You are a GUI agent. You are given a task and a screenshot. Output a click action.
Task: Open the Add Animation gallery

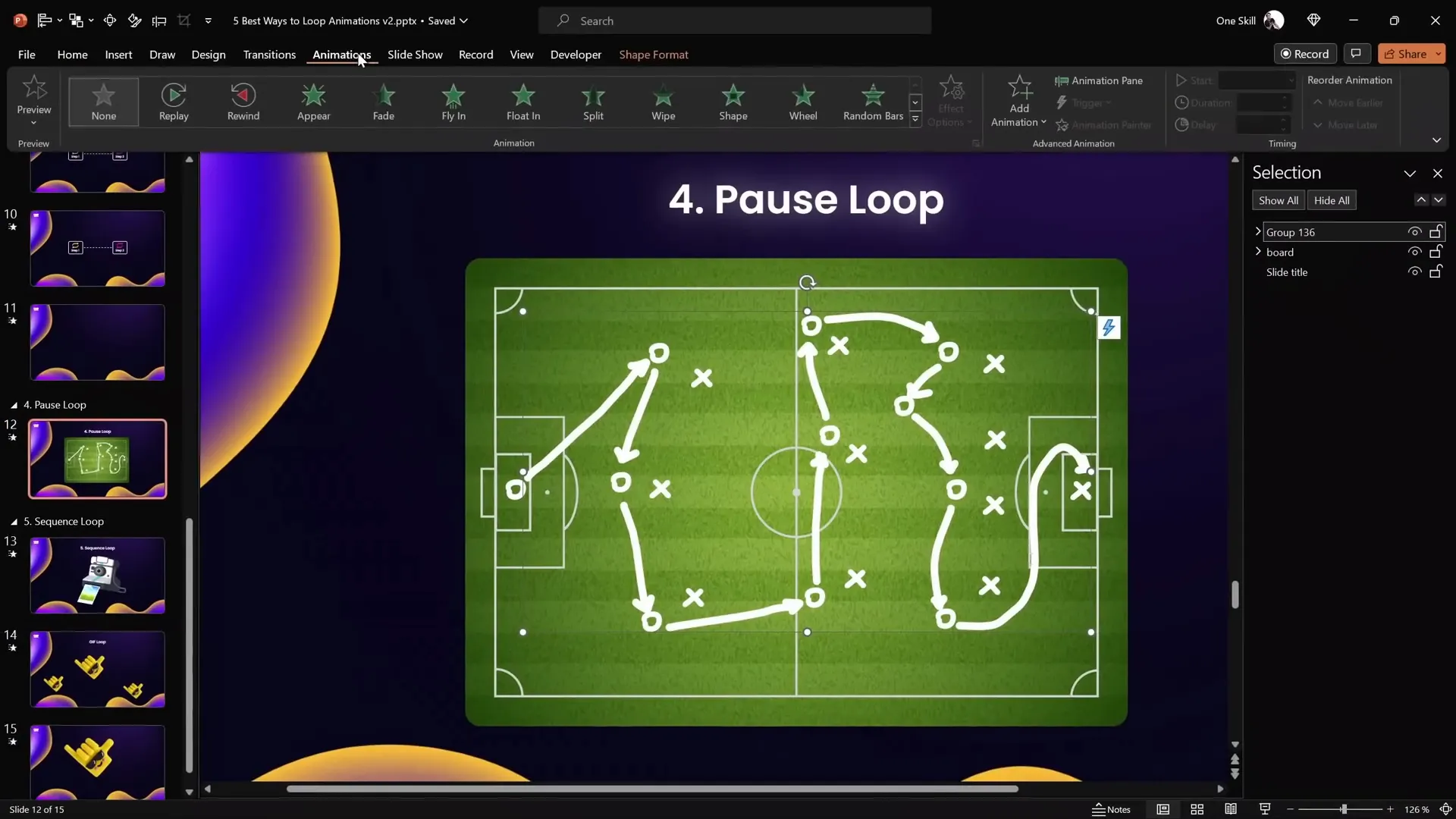coord(1019,102)
